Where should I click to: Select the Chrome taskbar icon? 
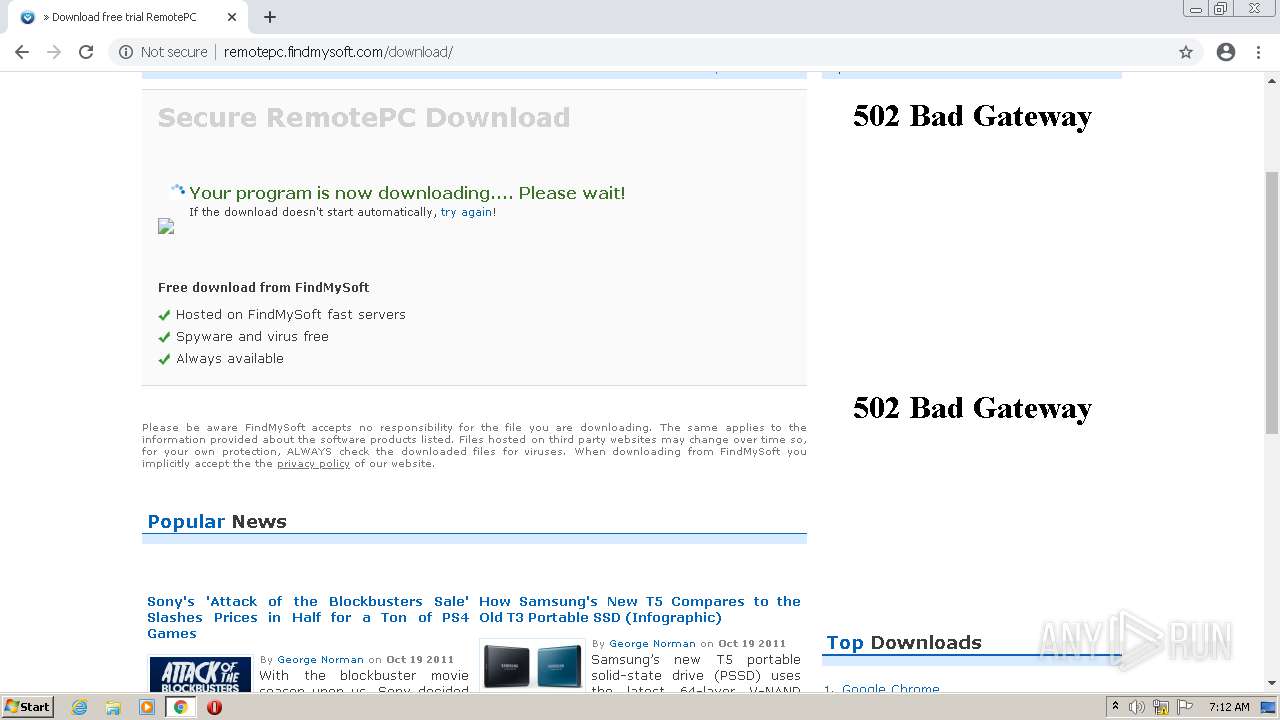tap(181, 707)
